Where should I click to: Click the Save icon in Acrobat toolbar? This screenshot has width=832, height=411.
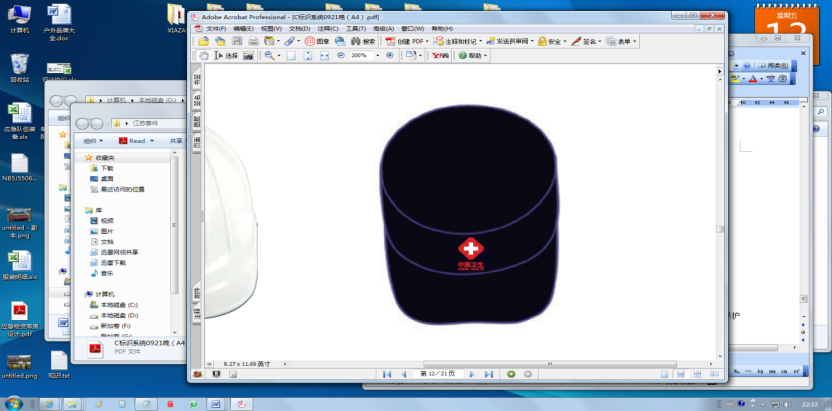click(x=237, y=42)
